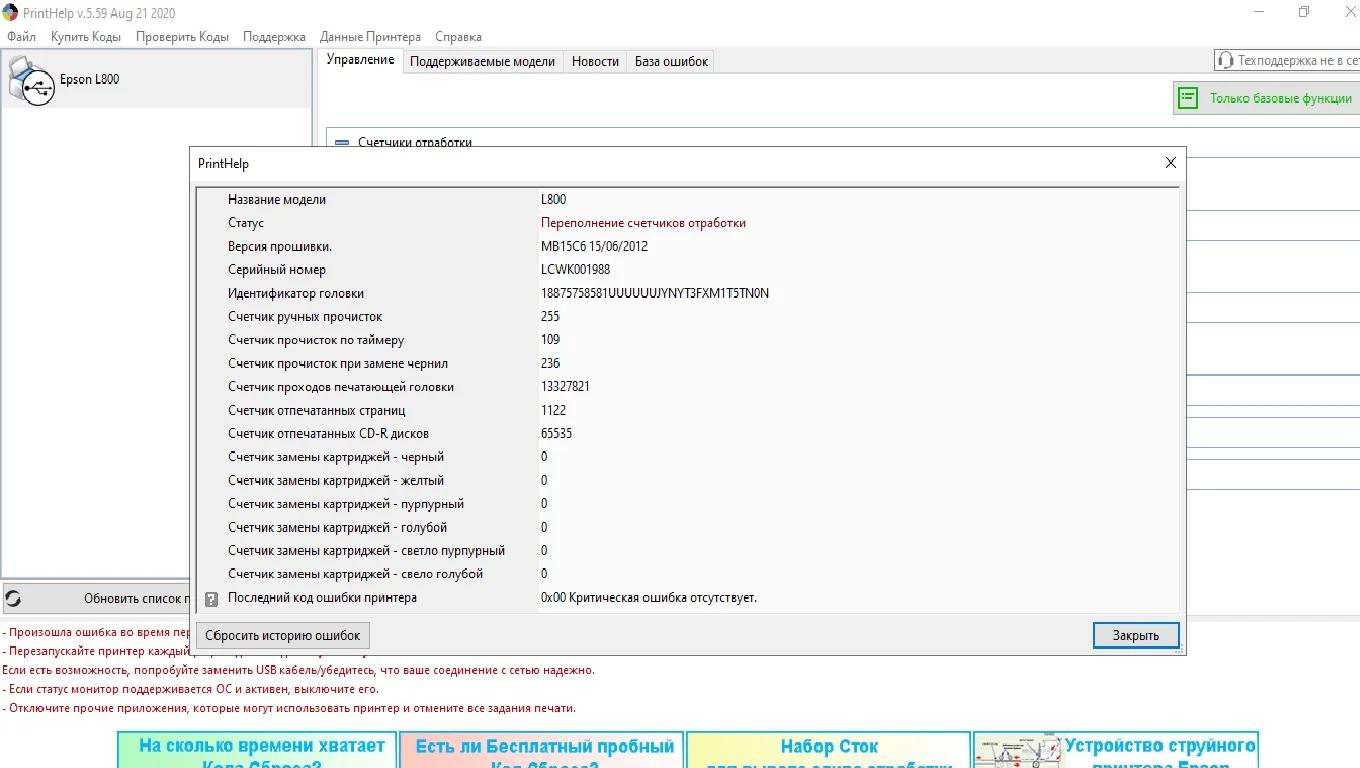
Task: Click the Только базовые функции button
Action: [1266, 98]
